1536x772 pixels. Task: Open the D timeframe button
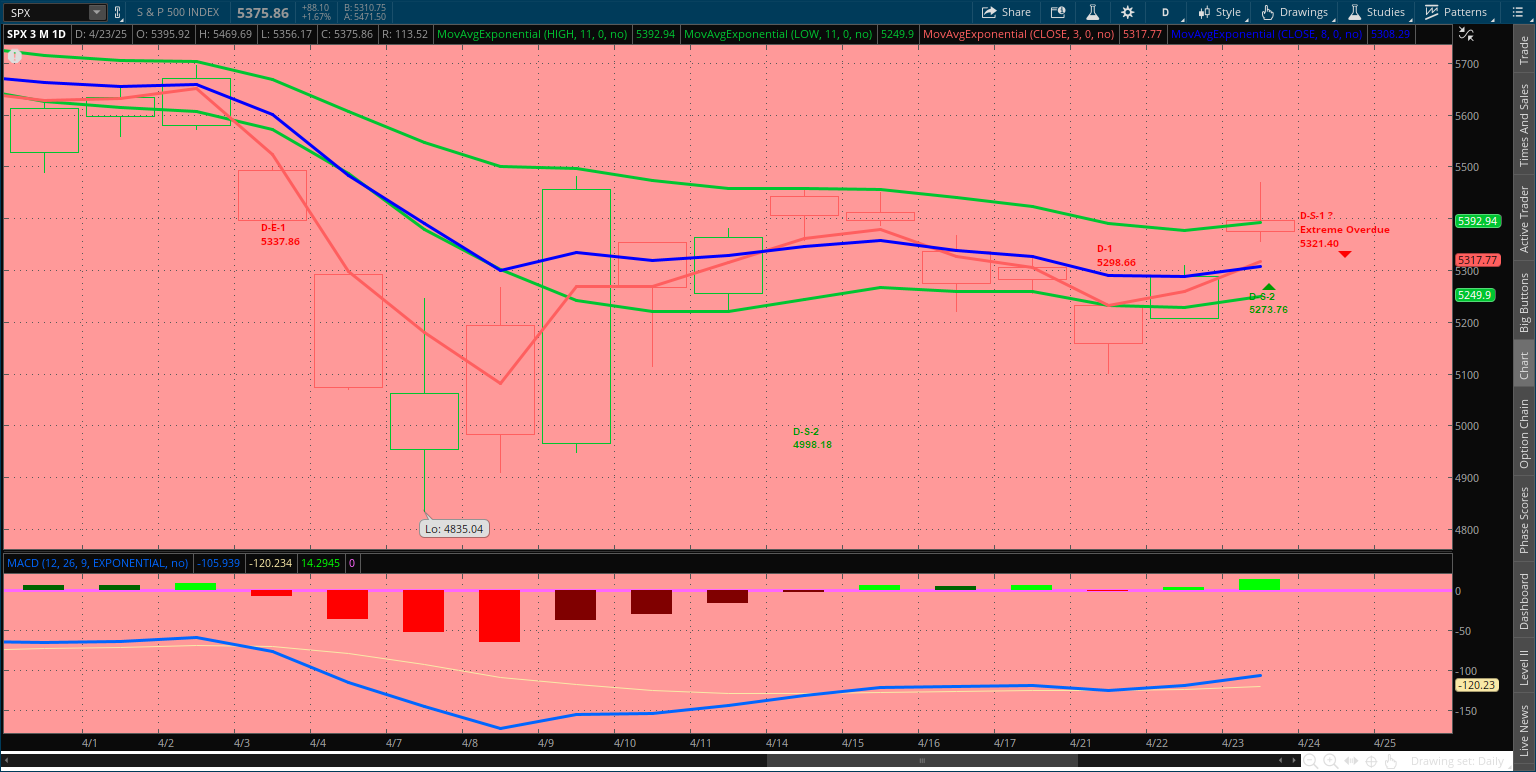(1165, 12)
